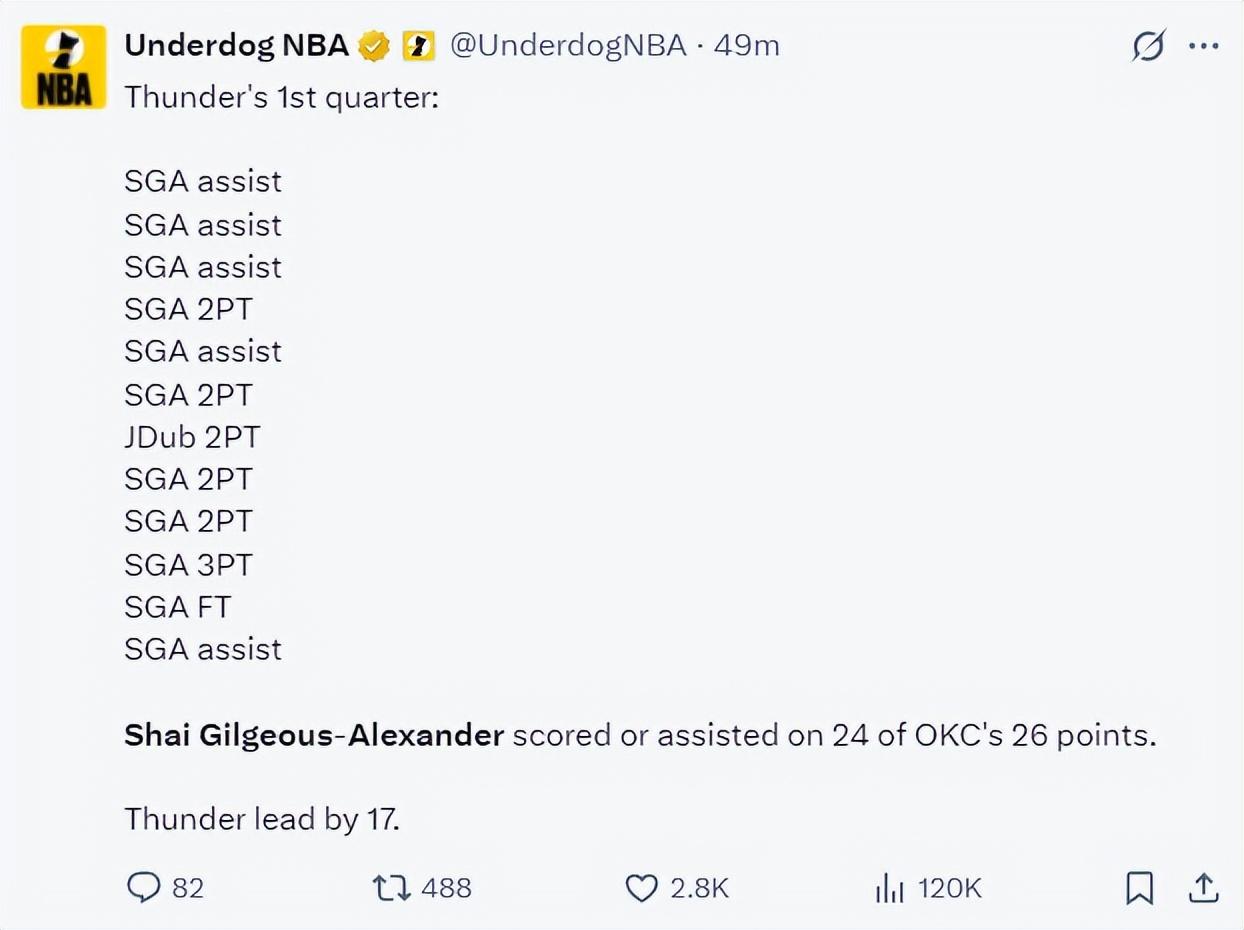The image size is (1244, 930).
Task: Click the "Thunder lead by 17." text
Action: click(x=262, y=820)
